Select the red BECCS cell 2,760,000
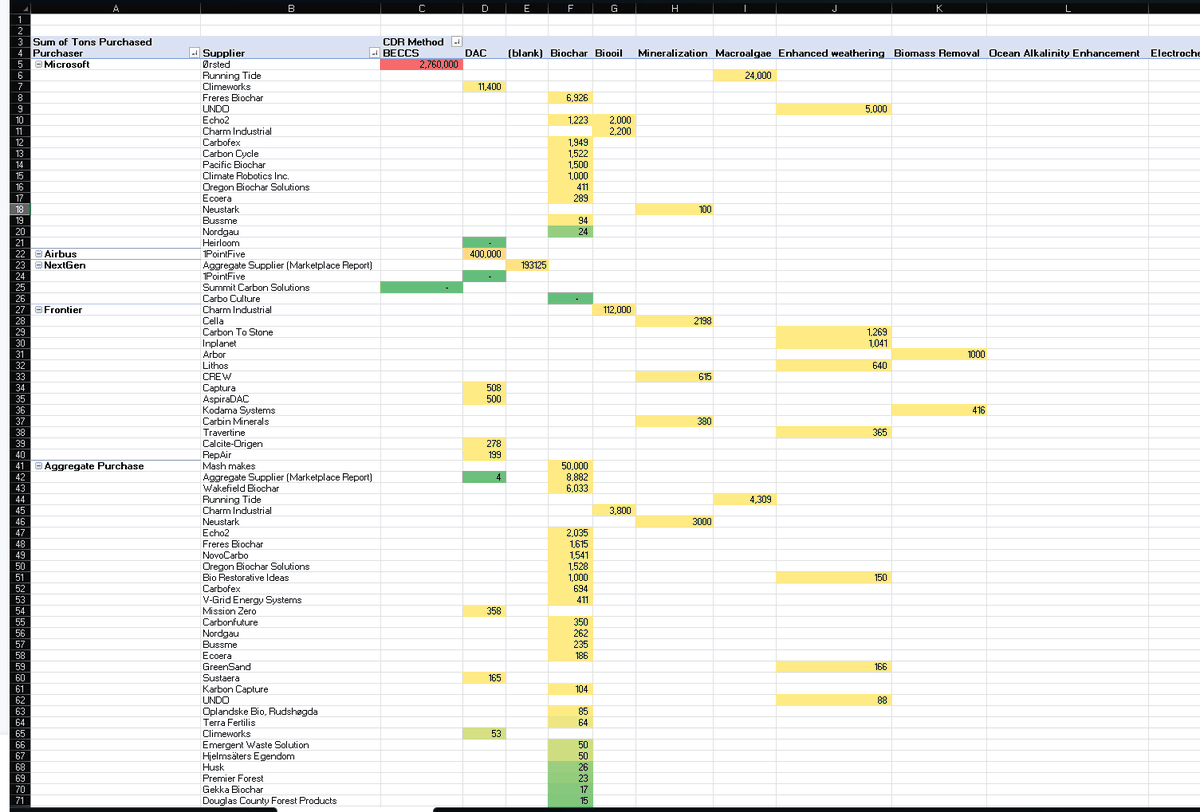1200x812 pixels. pos(421,64)
